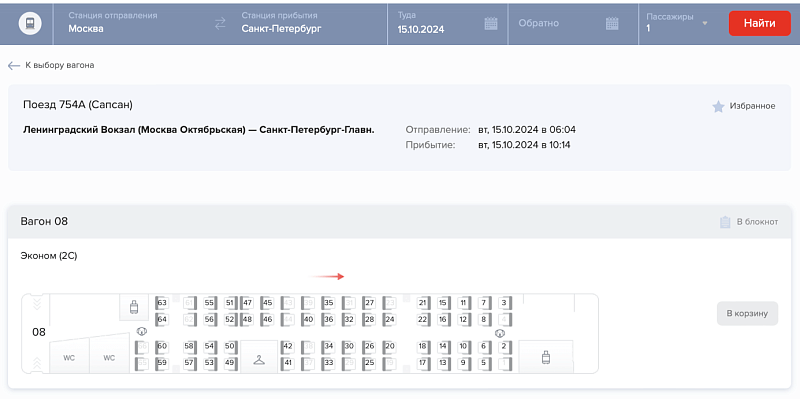800x399 pixels.
Task: Pick seat 36 on the car map
Action: point(328,320)
